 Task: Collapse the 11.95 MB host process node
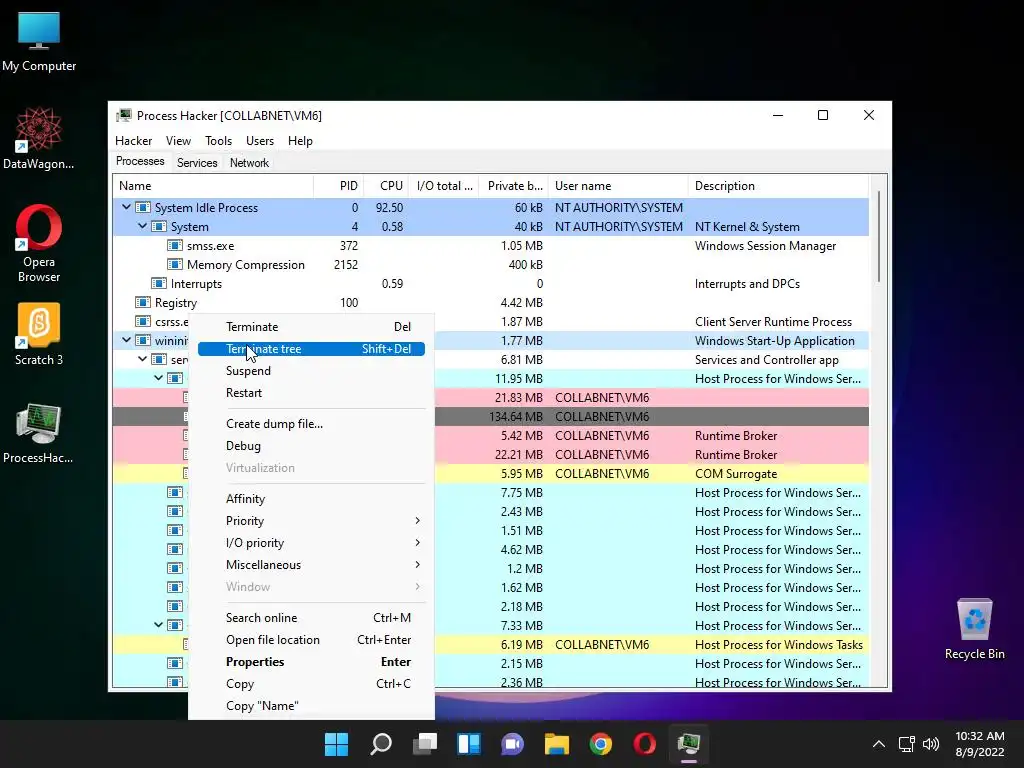point(158,378)
